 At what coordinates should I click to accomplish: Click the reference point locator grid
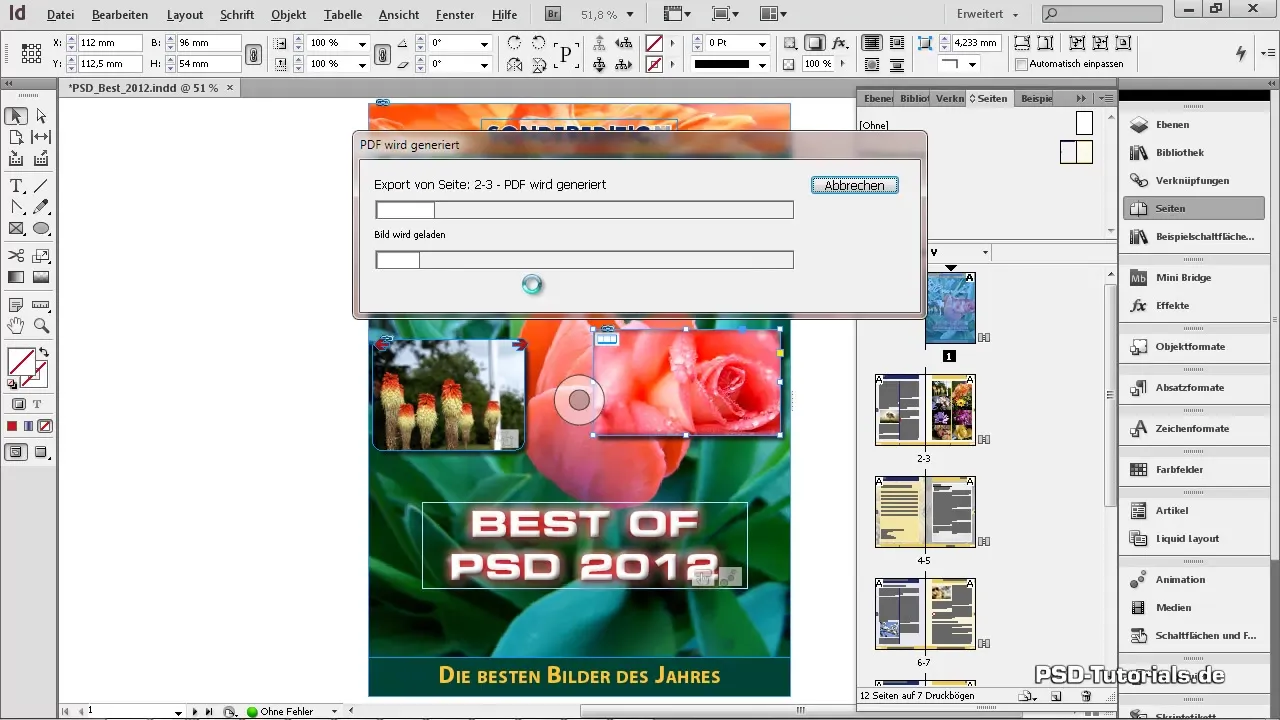tap(31, 53)
